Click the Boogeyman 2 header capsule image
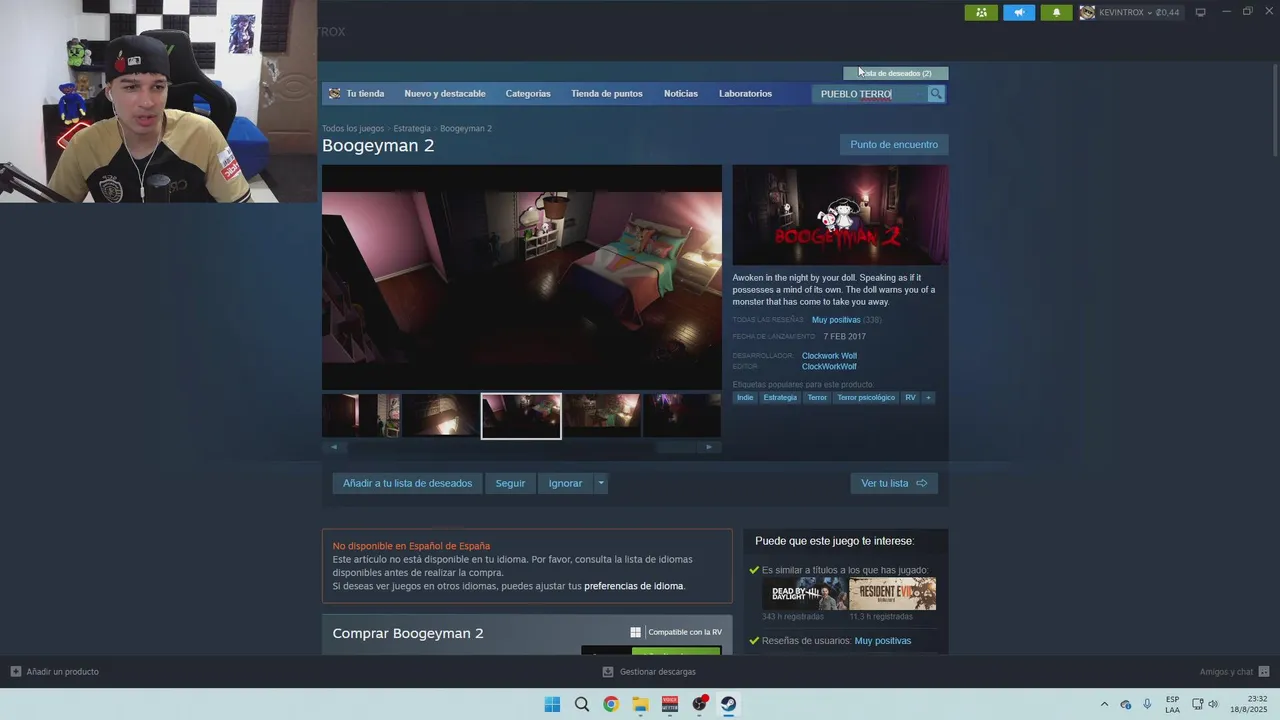 tap(840, 215)
